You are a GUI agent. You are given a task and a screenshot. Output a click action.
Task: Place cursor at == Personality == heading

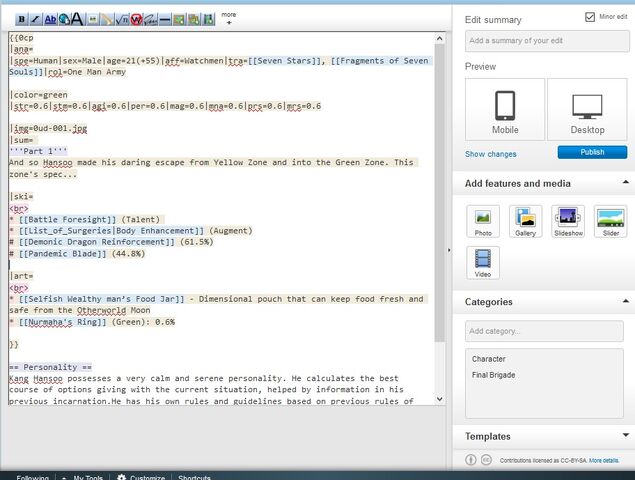[50, 367]
